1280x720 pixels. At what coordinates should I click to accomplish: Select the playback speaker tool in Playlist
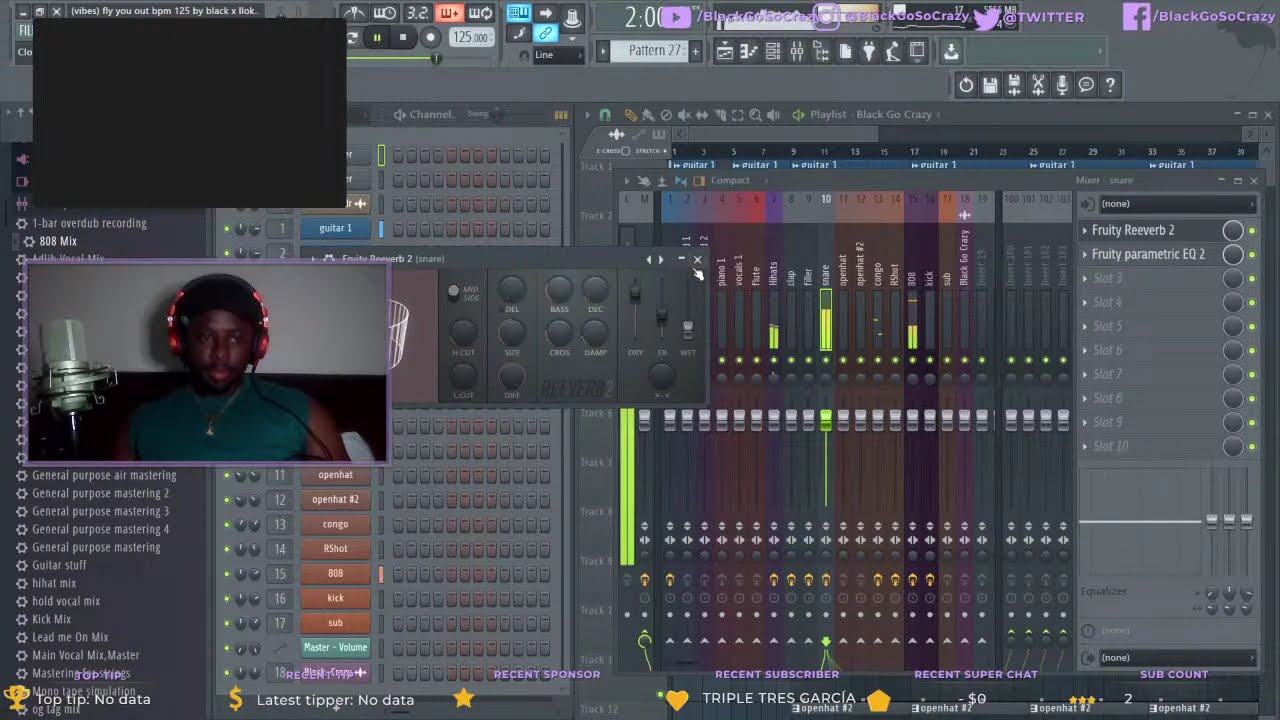774,115
